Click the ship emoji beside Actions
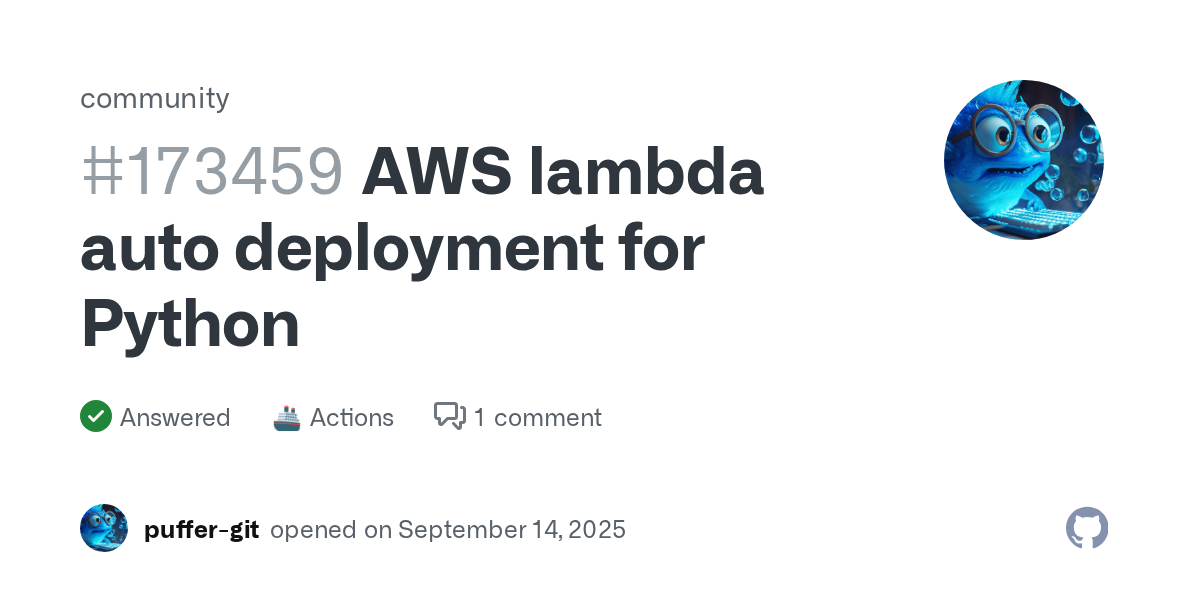Viewport: 1200px width, 600px height. point(287,417)
